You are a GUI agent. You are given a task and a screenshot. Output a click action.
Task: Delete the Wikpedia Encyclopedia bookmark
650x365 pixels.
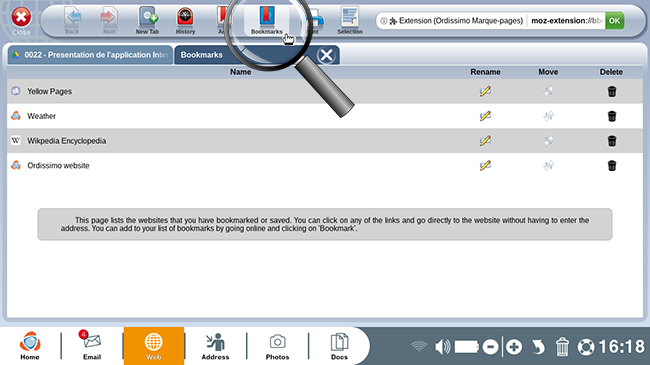pyautogui.click(x=612, y=141)
